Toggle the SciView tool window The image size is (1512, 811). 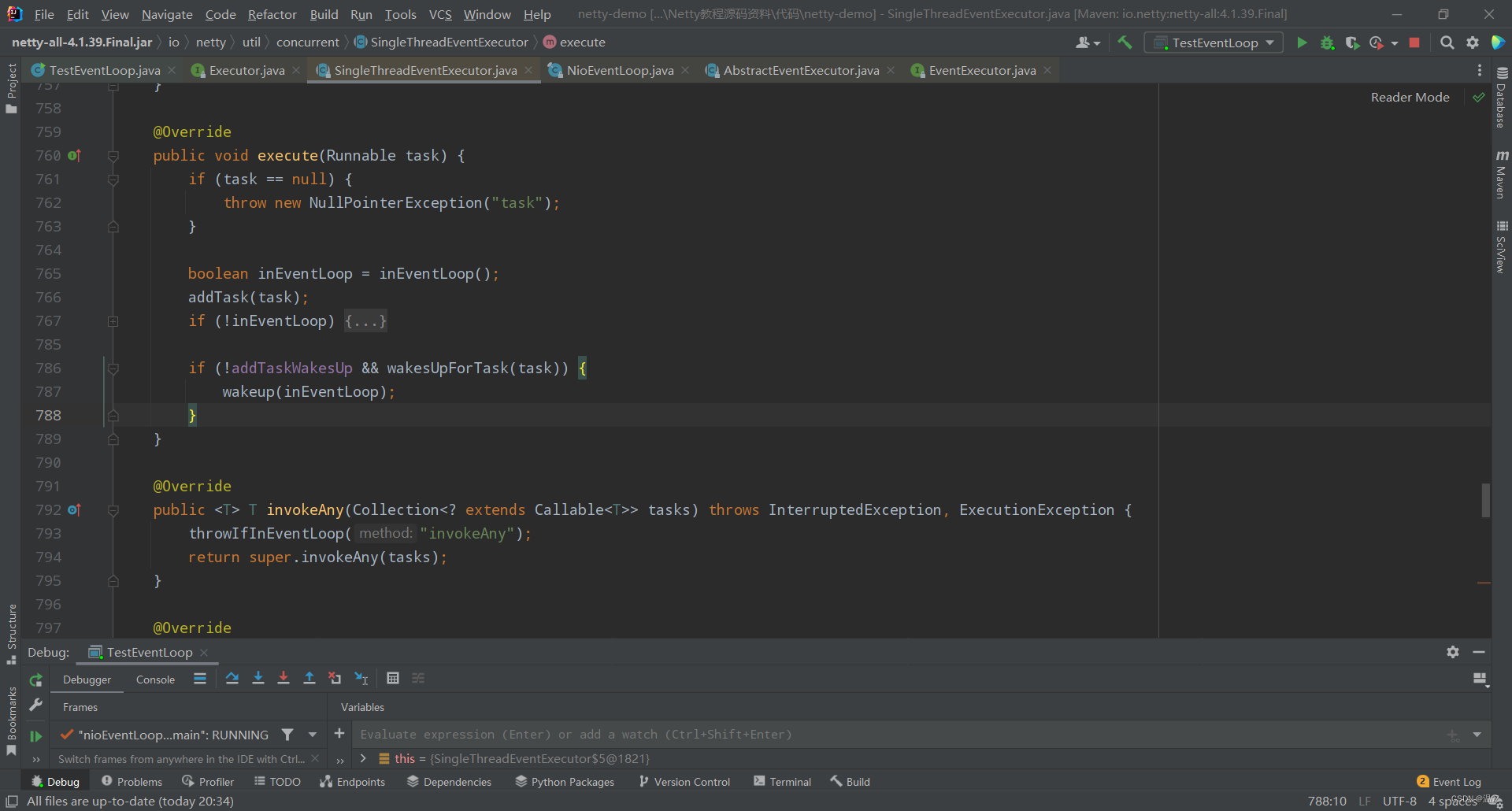(1502, 247)
